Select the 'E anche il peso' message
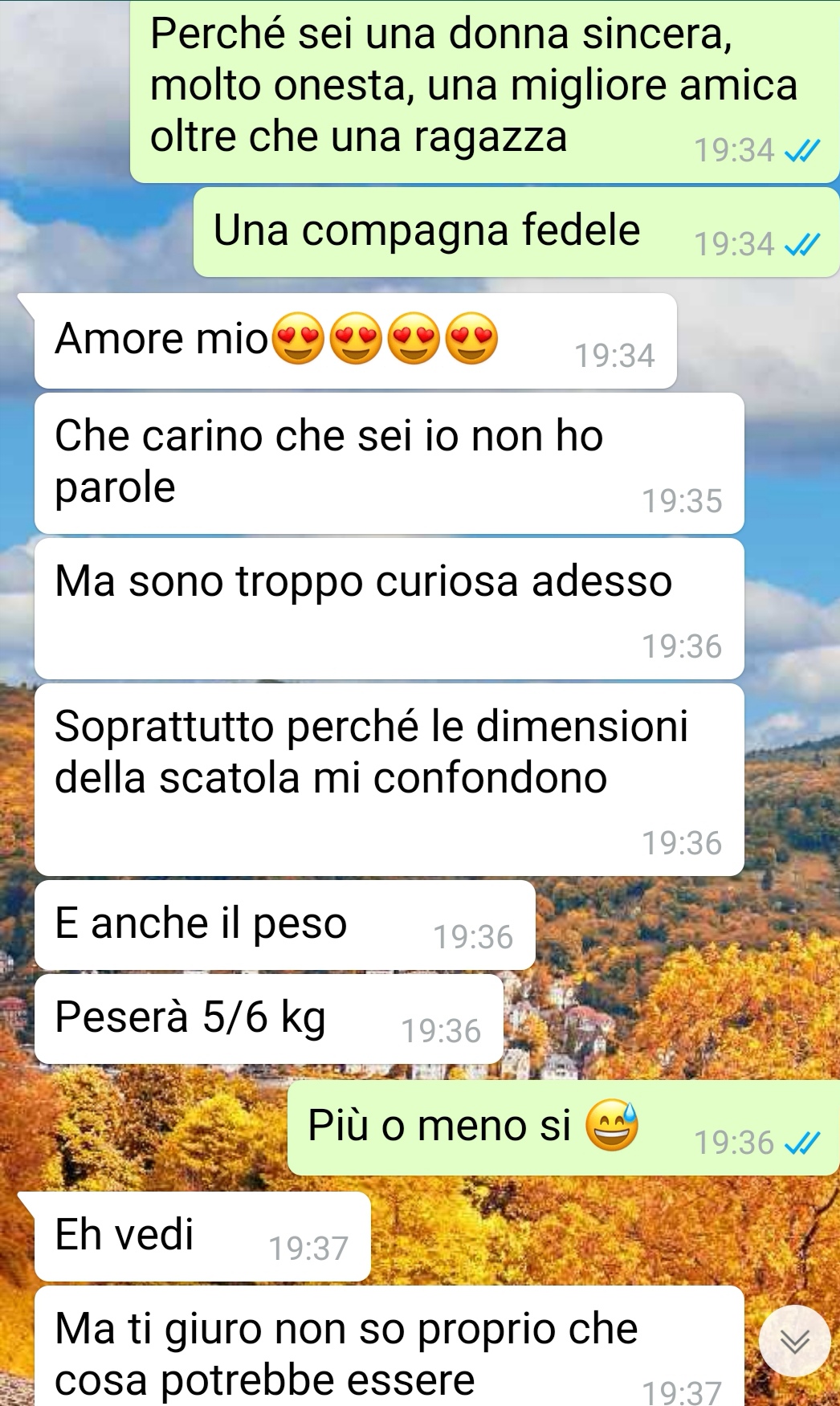This screenshot has width=840, height=1406. (x=285, y=925)
